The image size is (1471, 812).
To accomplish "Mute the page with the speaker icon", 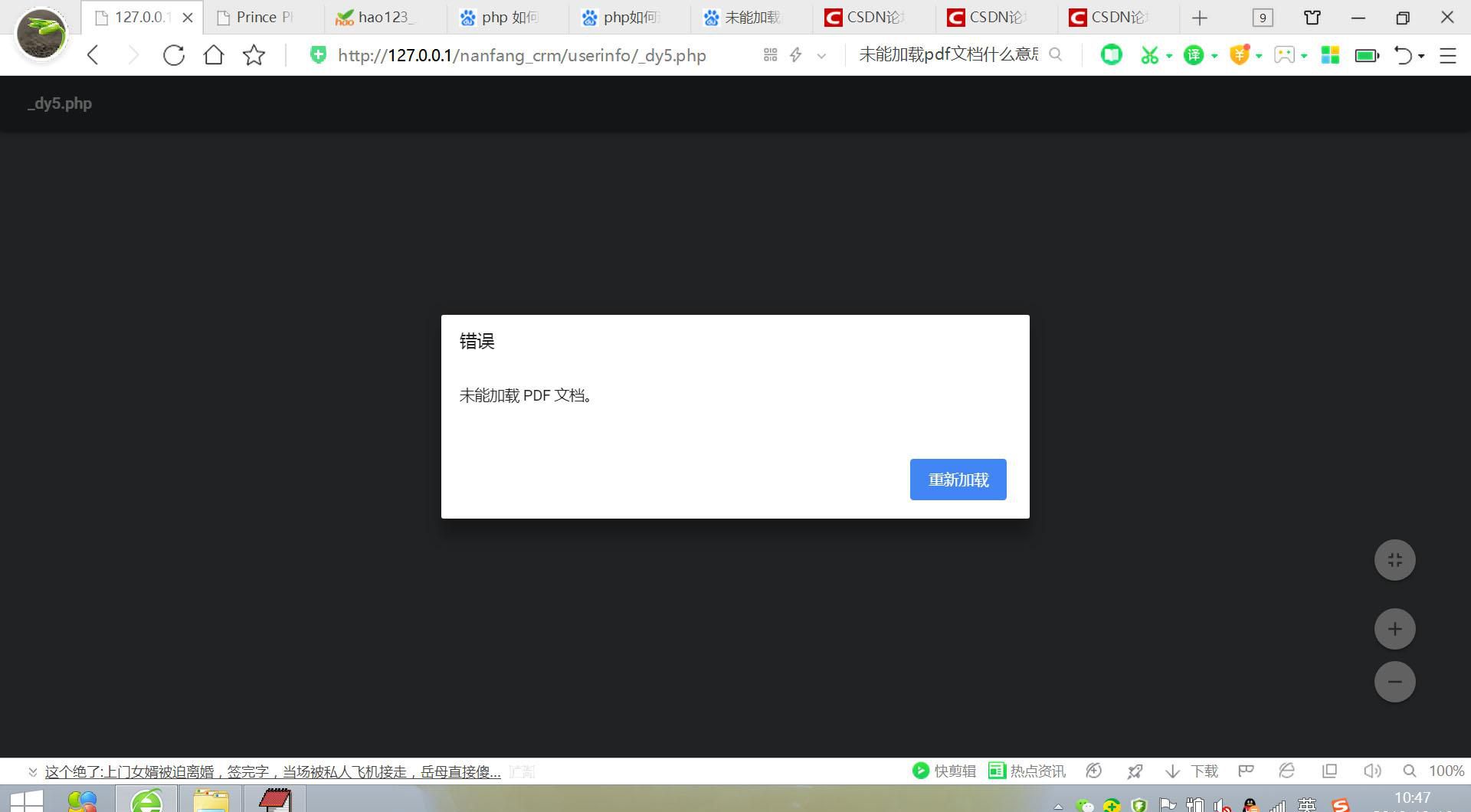I will pyautogui.click(x=1372, y=771).
